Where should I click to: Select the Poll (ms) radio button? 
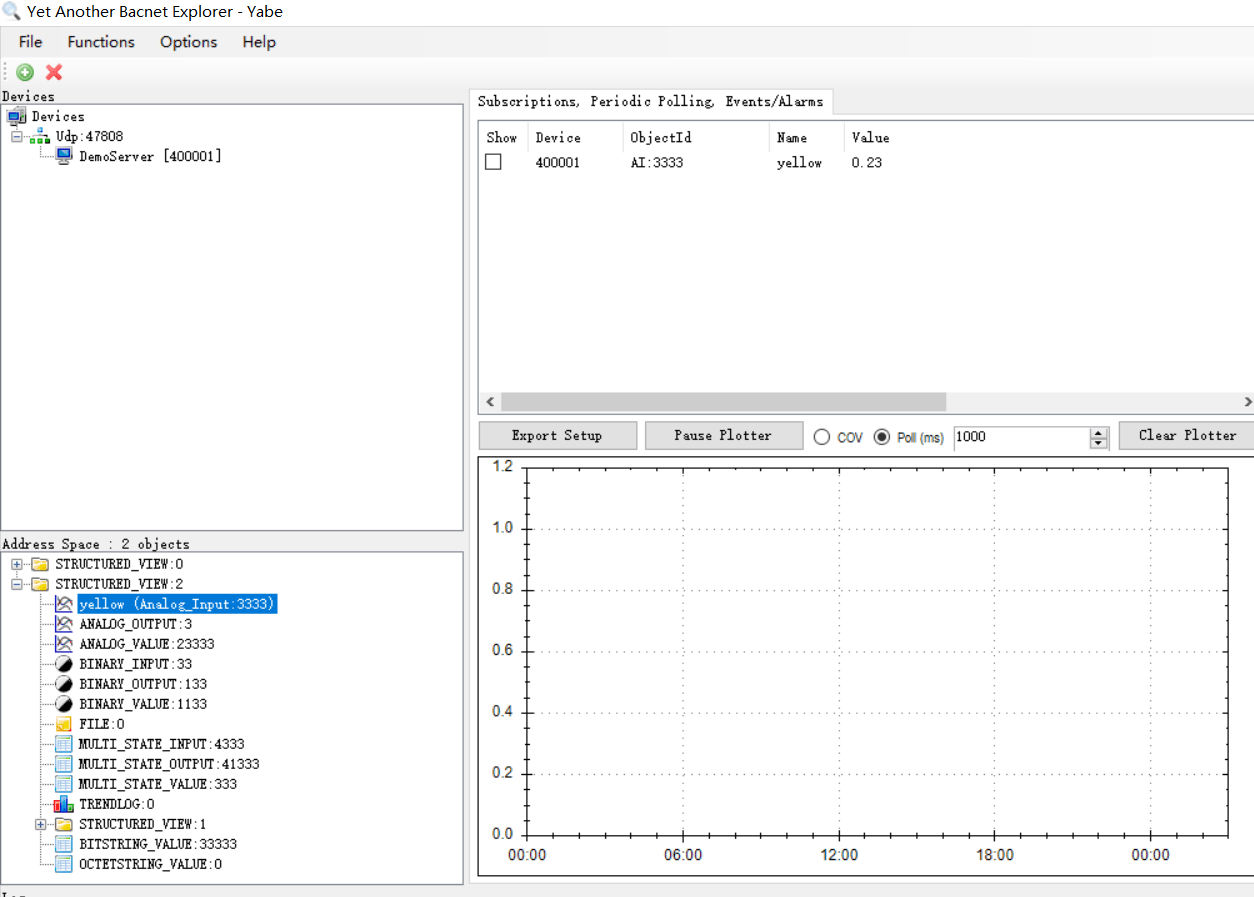click(x=882, y=436)
